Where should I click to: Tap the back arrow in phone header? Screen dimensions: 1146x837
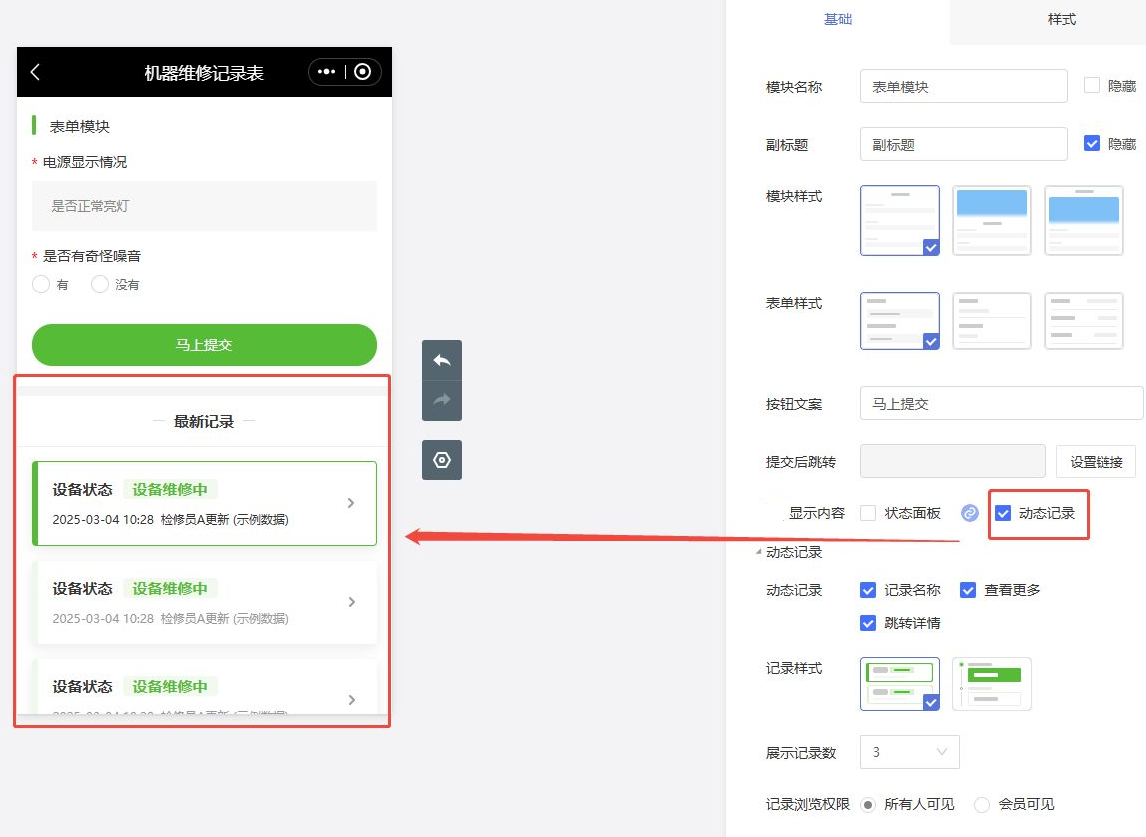click(36, 72)
